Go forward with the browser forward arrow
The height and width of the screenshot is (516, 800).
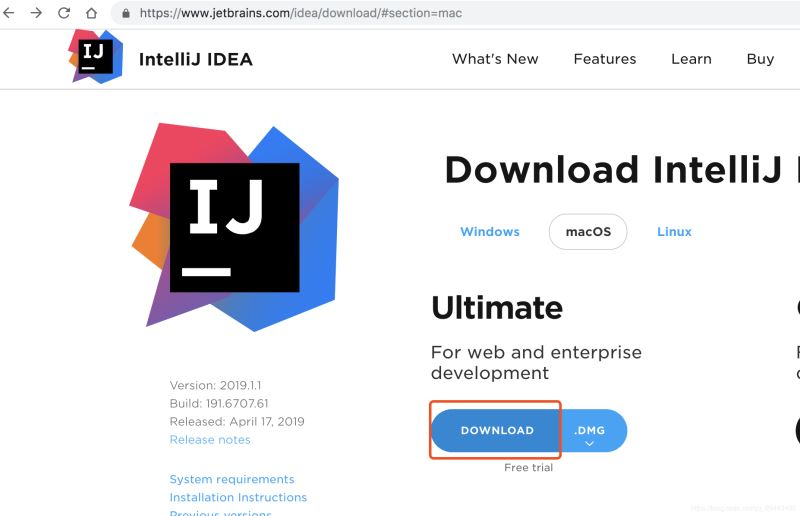[36, 12]
